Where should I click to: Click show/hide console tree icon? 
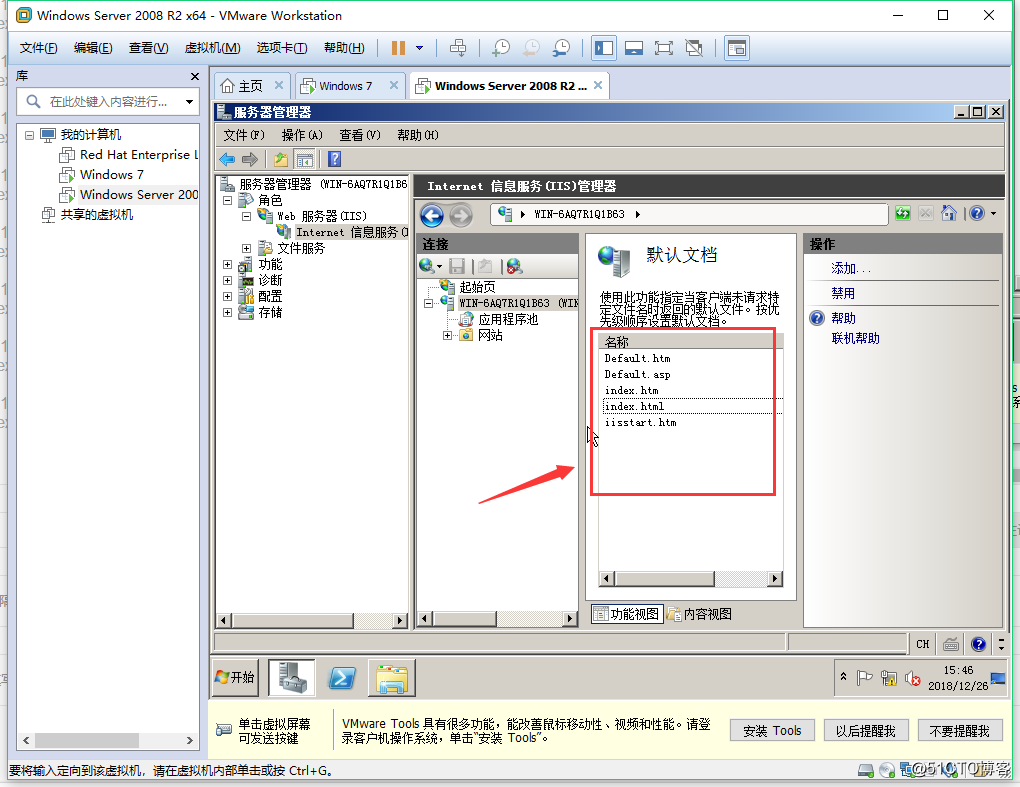[x=304, y=159]
